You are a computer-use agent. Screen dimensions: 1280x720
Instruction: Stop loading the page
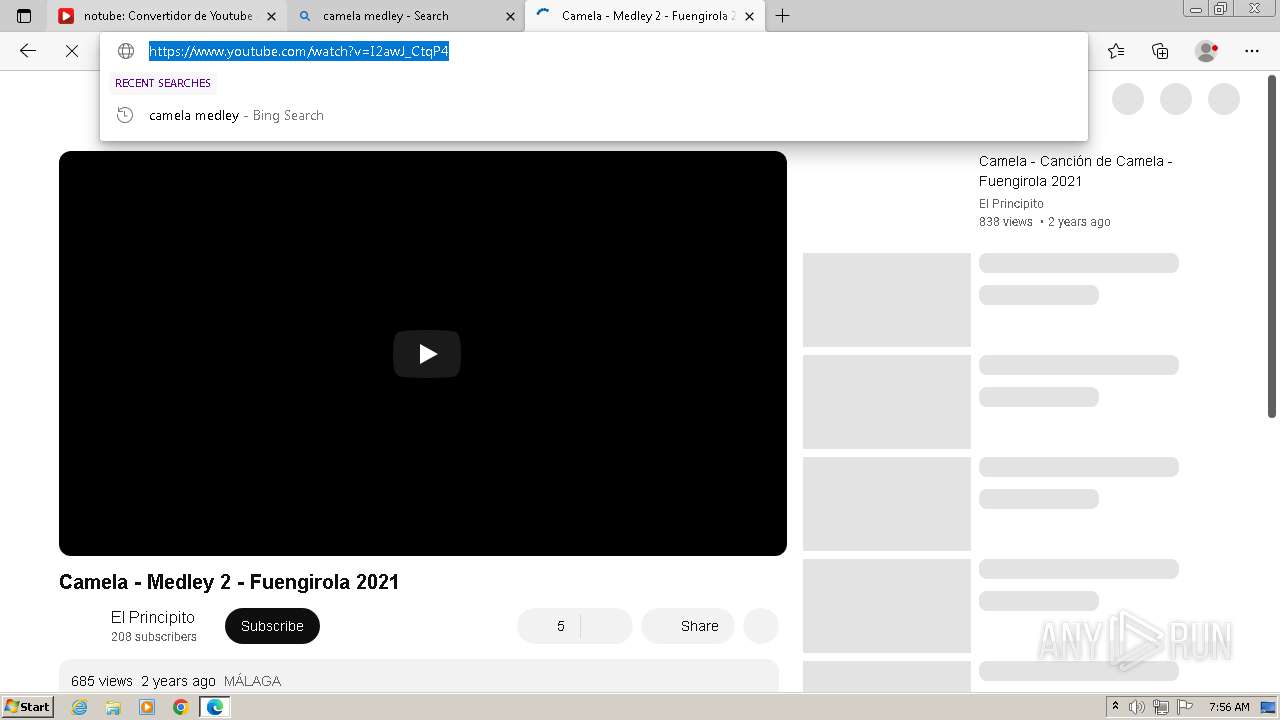click(72, 51)
